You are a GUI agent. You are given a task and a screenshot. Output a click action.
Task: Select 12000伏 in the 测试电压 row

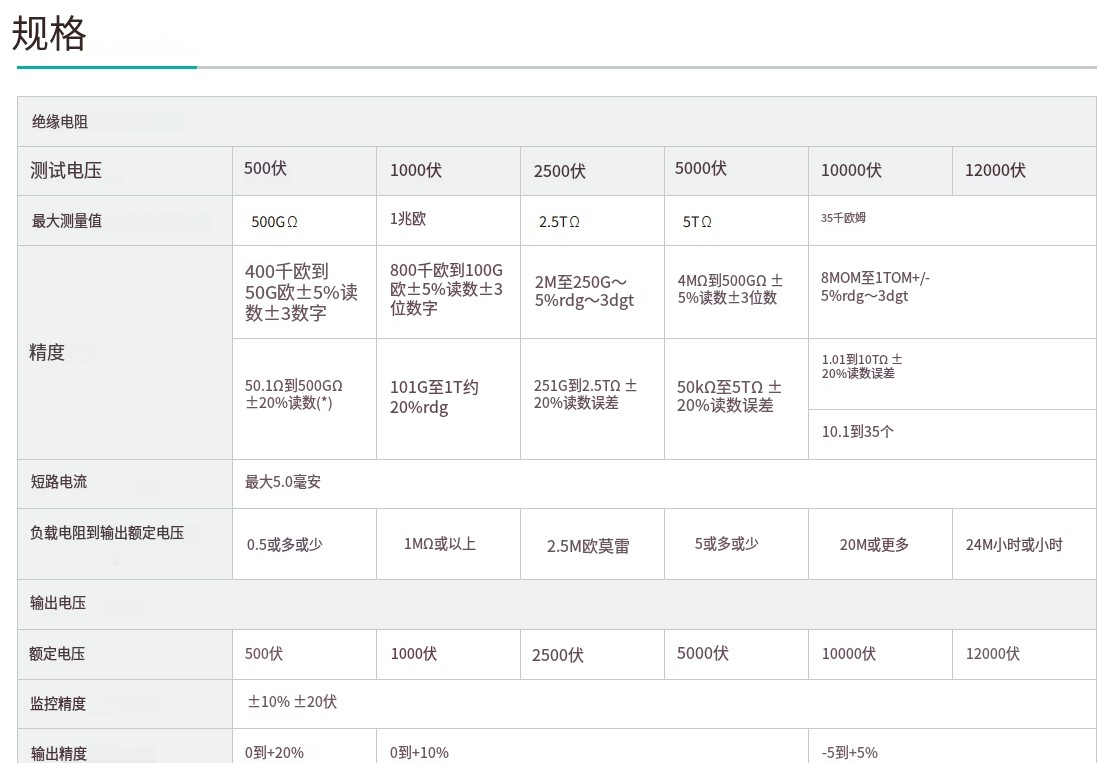pyautogui.click(x=995, y=171)
